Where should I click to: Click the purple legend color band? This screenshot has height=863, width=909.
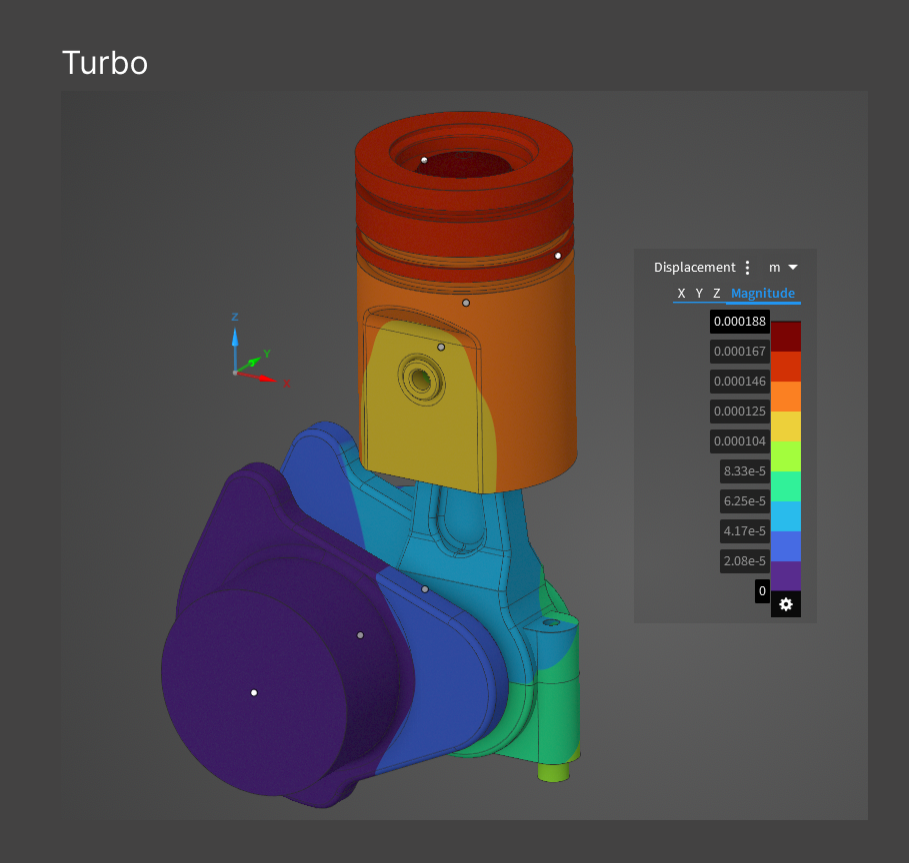786,576
